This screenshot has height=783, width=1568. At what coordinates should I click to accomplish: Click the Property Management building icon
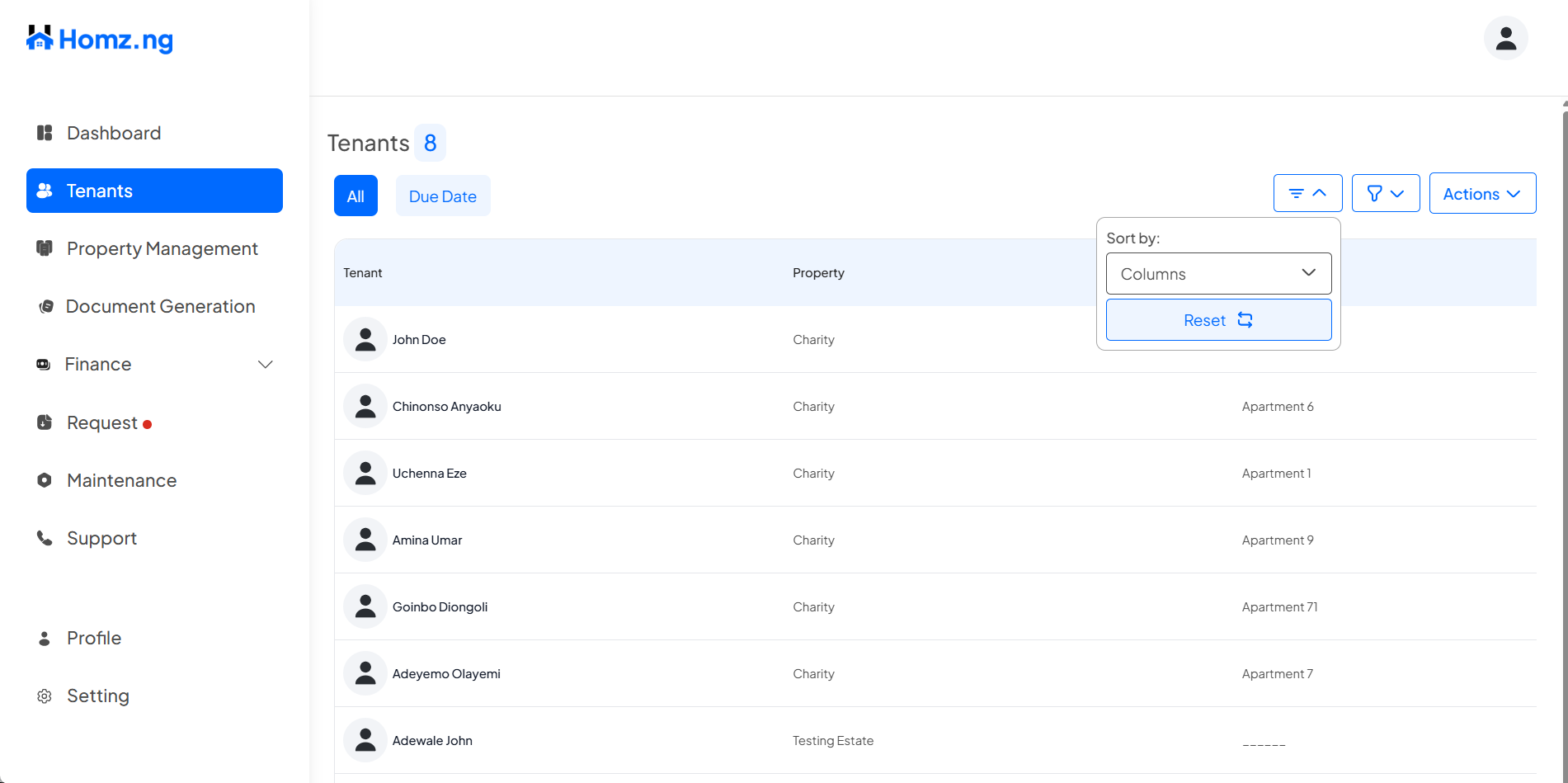tap(45, 248)
